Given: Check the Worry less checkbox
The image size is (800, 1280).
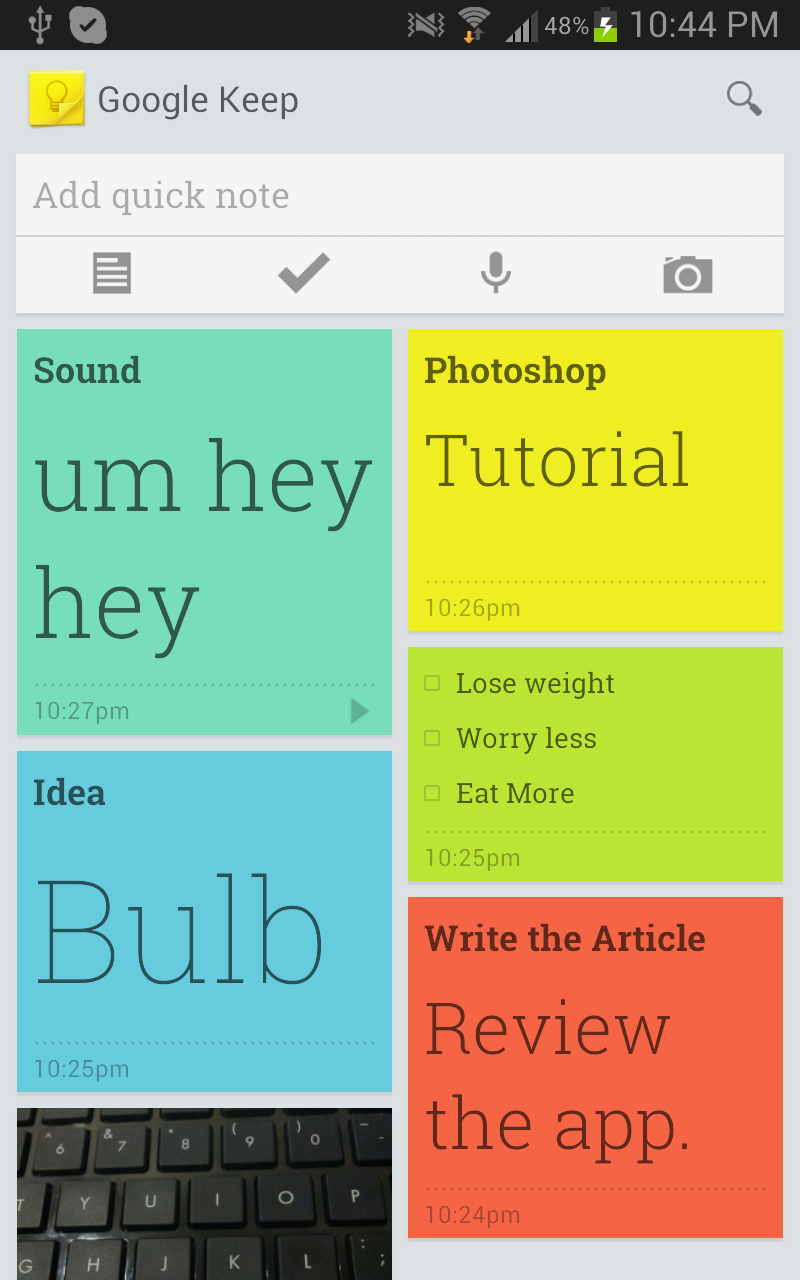Looking at the screenshot, I should [x=433, y=738].
